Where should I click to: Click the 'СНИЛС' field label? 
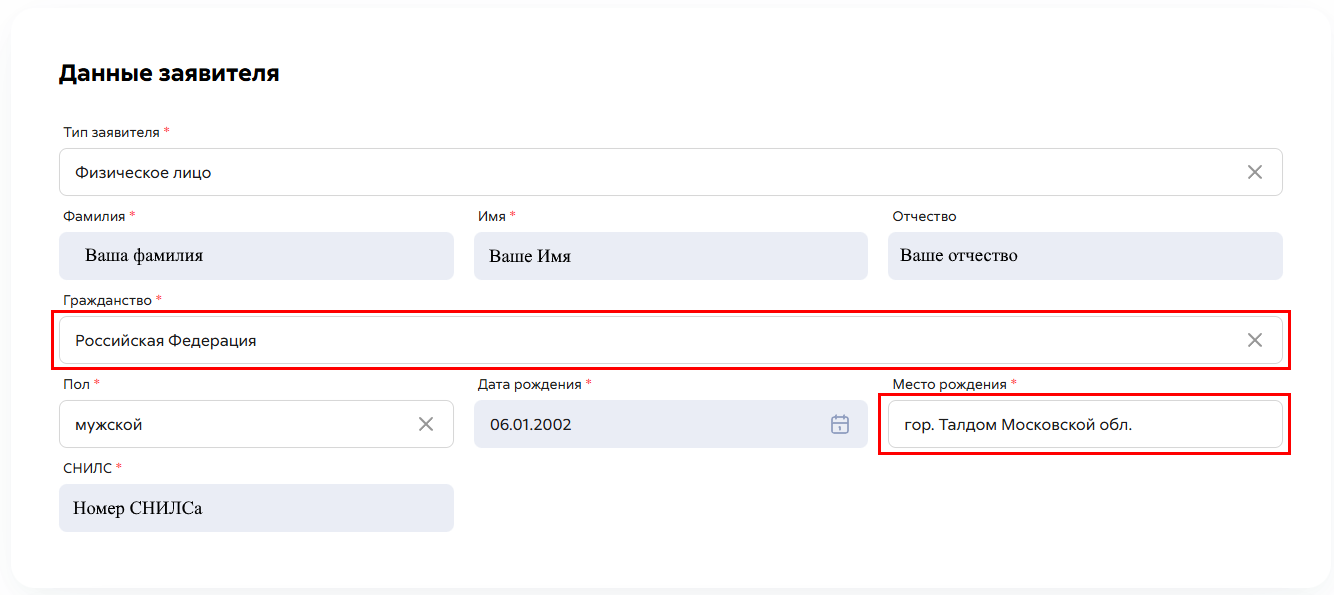[87, 468]
